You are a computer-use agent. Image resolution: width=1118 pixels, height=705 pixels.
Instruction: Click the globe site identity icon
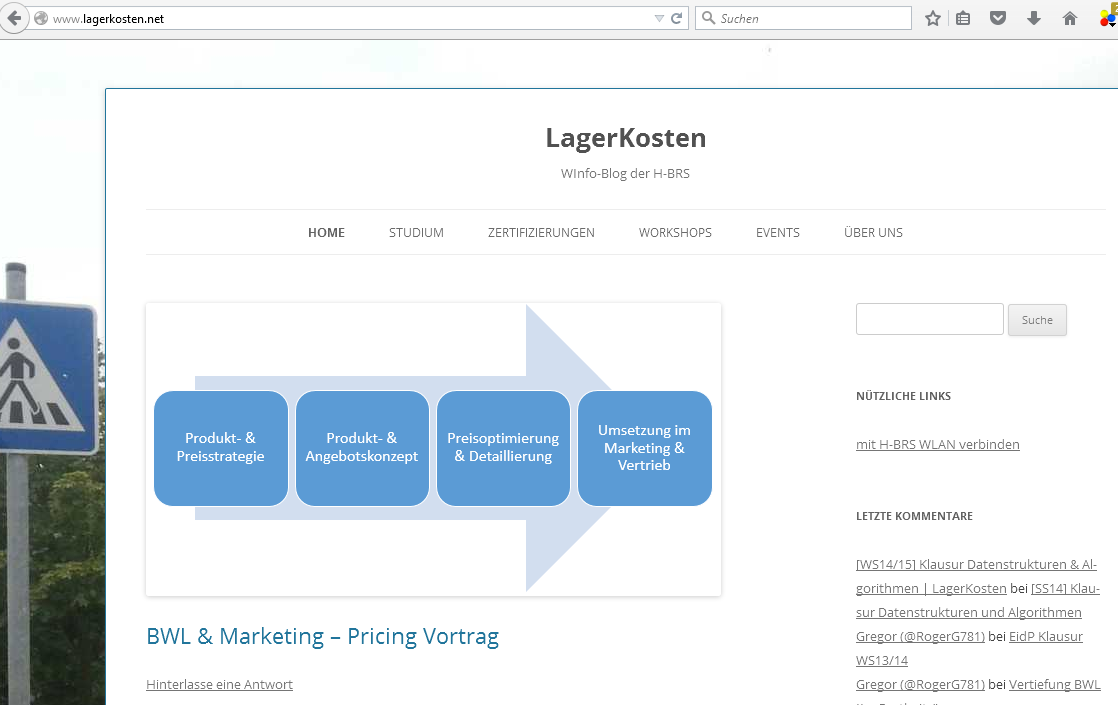(41, 18)
